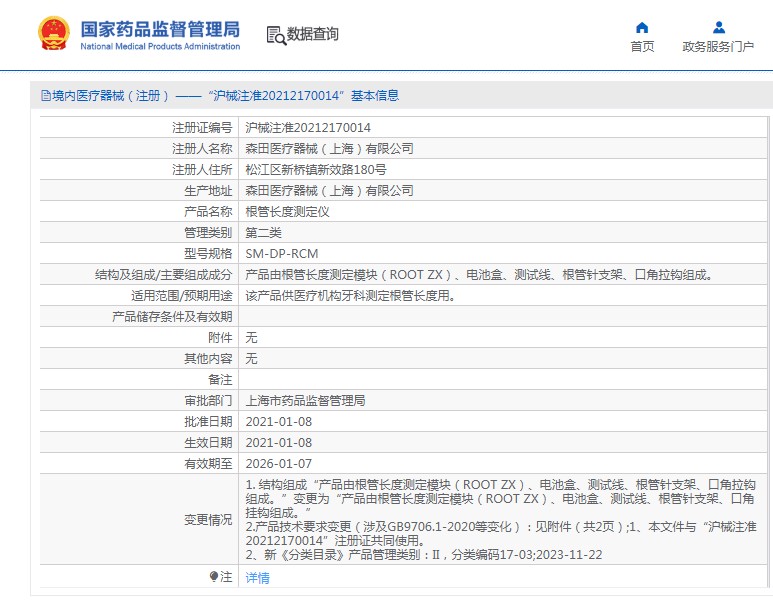Select the 变更情况 change description text
The width and height of the screenshot is (773, 606).
point(501,520)
